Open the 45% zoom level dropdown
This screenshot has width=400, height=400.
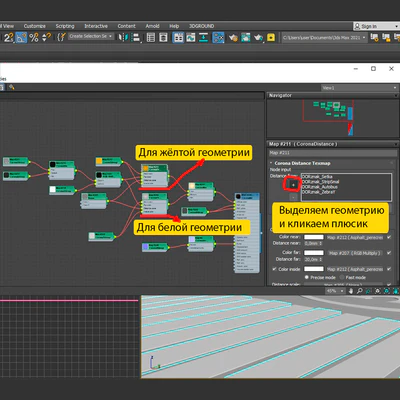[335, 291]
